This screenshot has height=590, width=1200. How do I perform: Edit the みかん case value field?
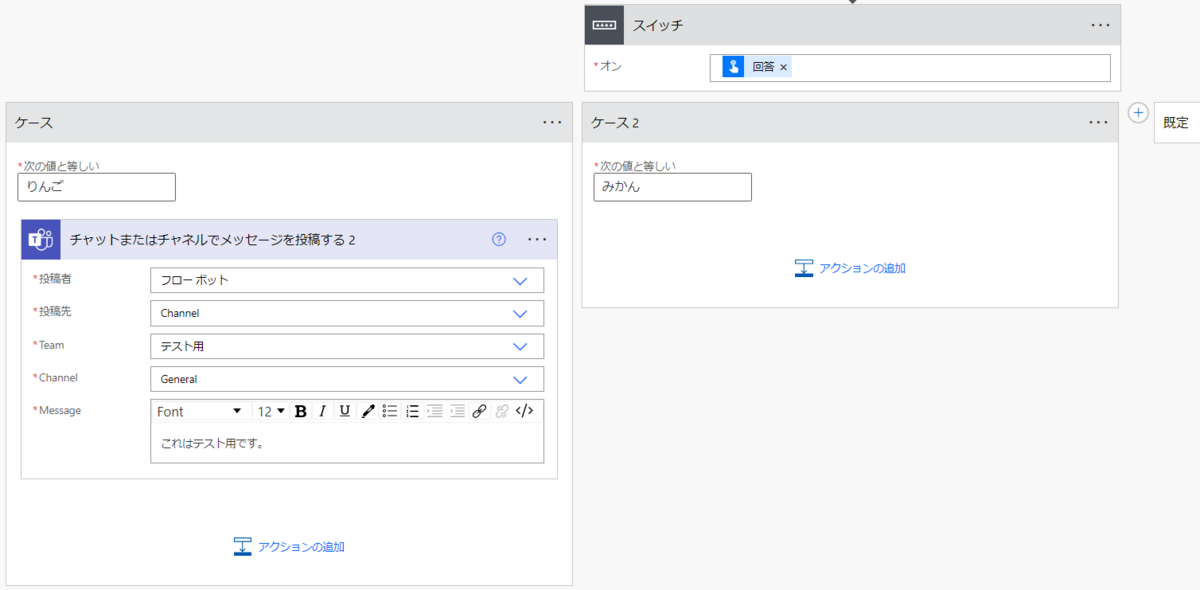[672, 187]
